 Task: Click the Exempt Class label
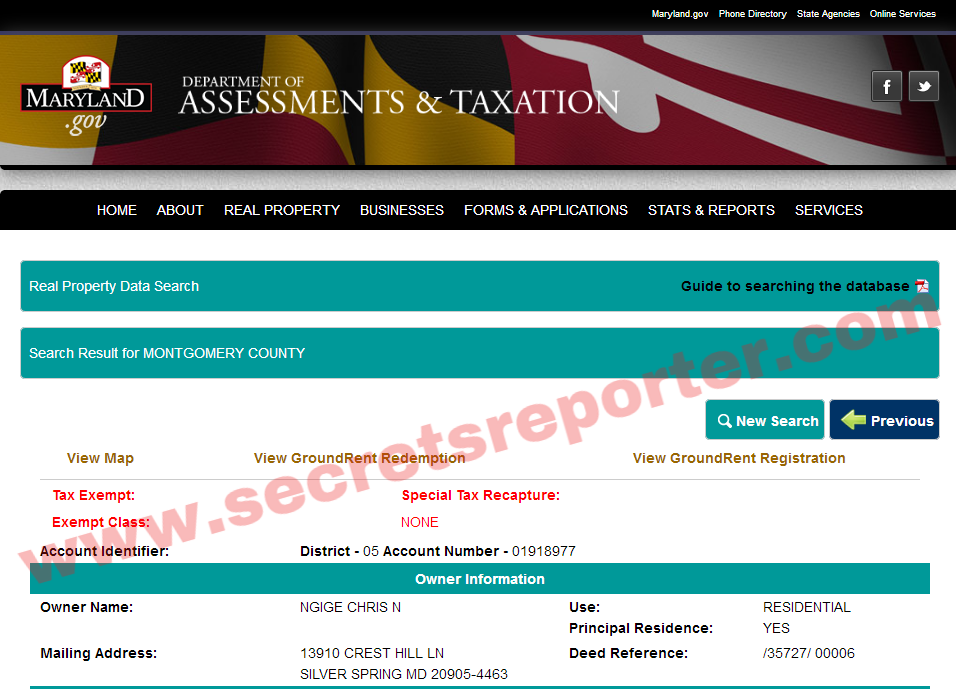101,522
